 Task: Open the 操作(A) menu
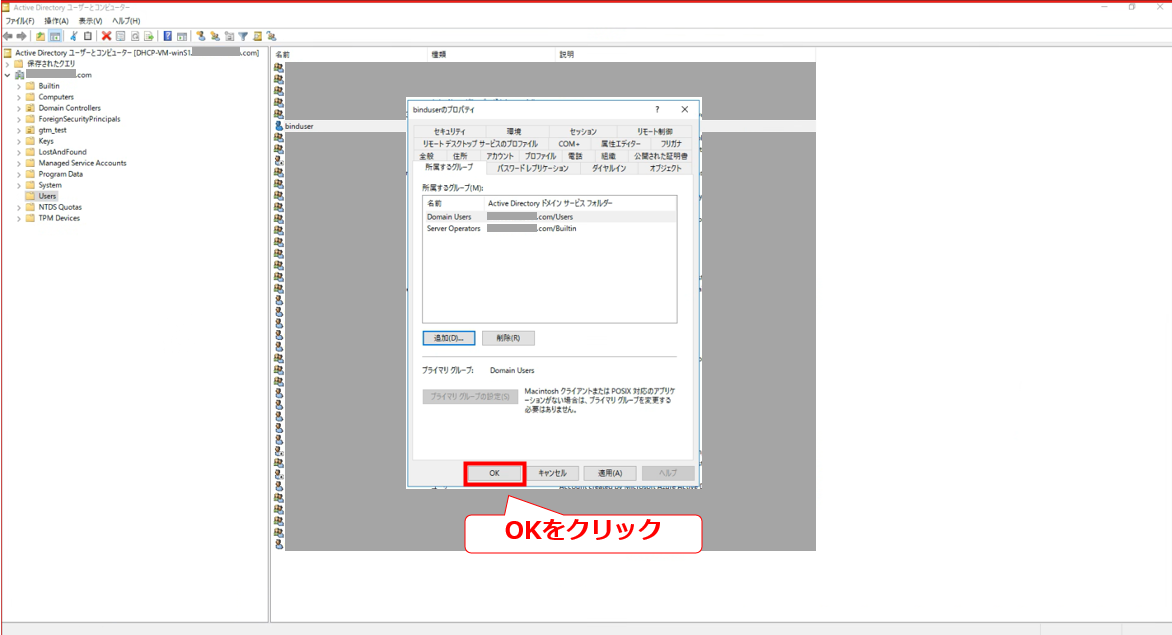56,21
